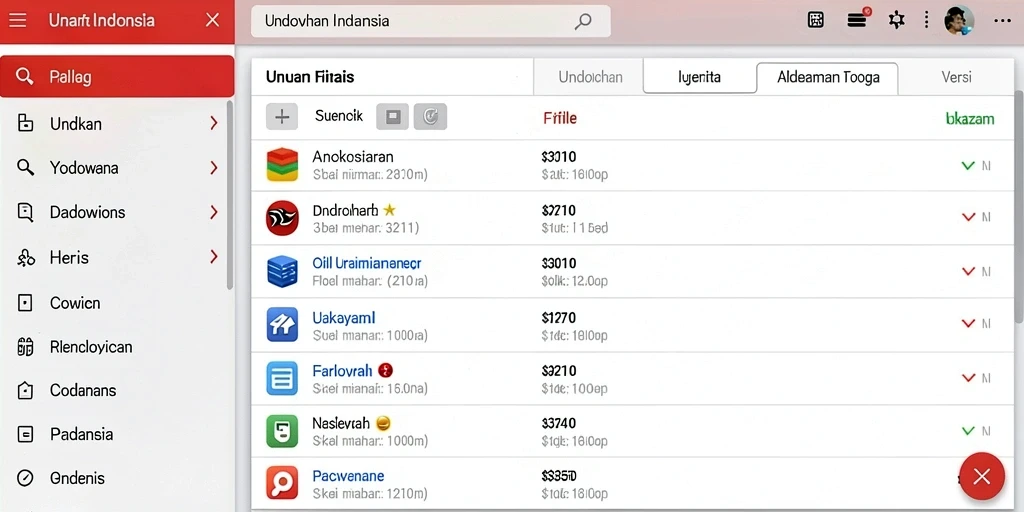Open the red Dndroiharb app icon
The height and width of the screenshot is (512, 1024).
tap(282, 218)
